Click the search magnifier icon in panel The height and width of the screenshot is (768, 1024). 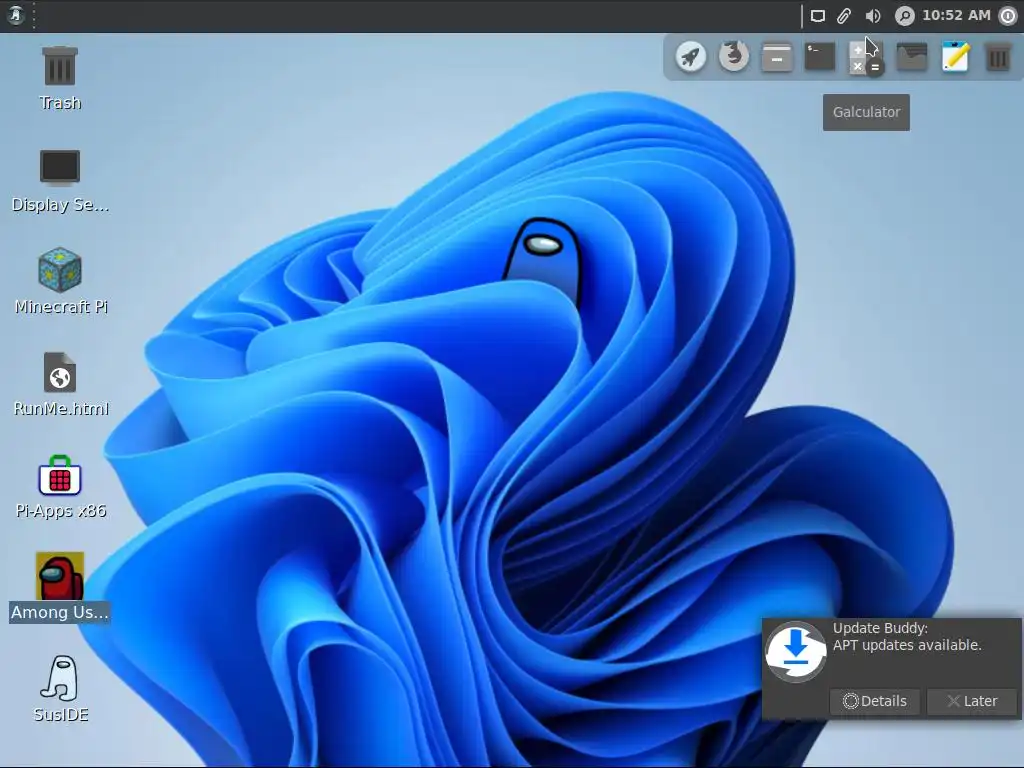tap(904, 16)
